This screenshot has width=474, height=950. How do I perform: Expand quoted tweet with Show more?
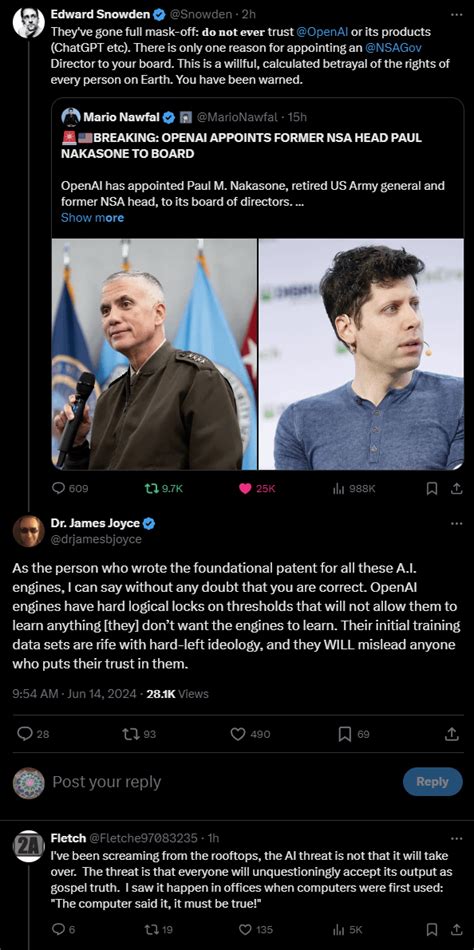[x=92, y=218]
